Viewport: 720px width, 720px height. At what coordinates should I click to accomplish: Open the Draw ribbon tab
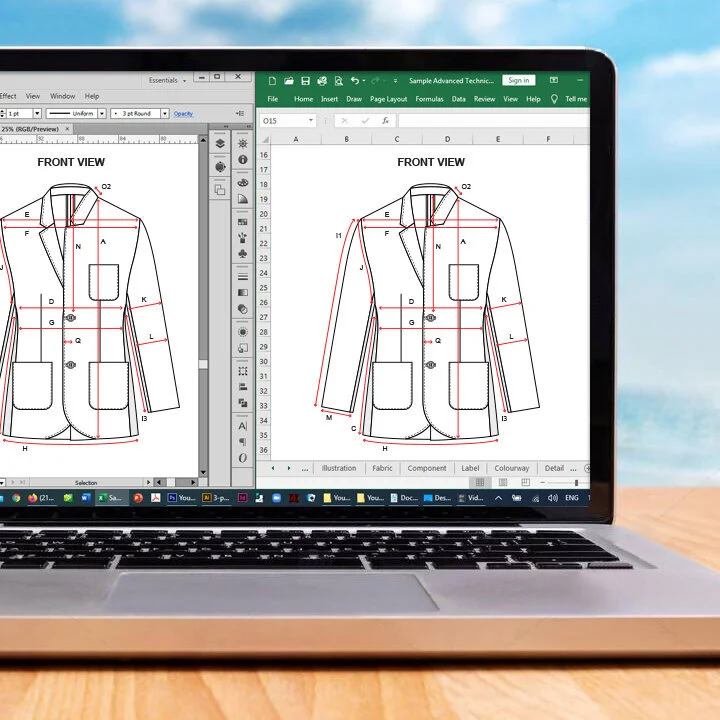pos(354,99)
